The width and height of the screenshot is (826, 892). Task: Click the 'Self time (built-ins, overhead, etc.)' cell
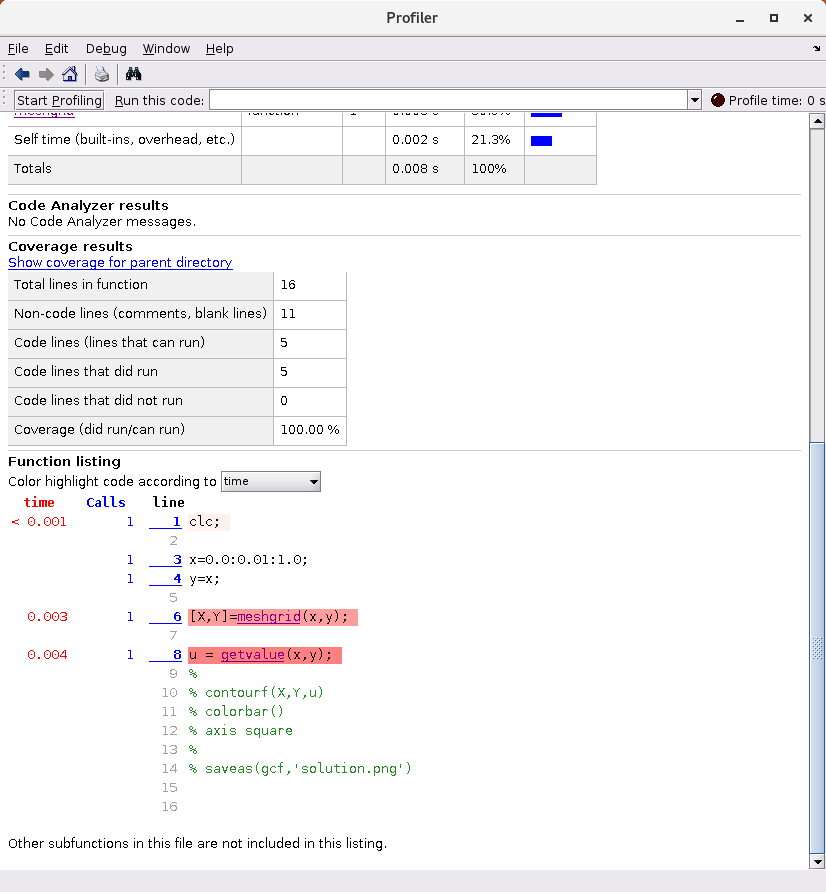pos(125,140)
